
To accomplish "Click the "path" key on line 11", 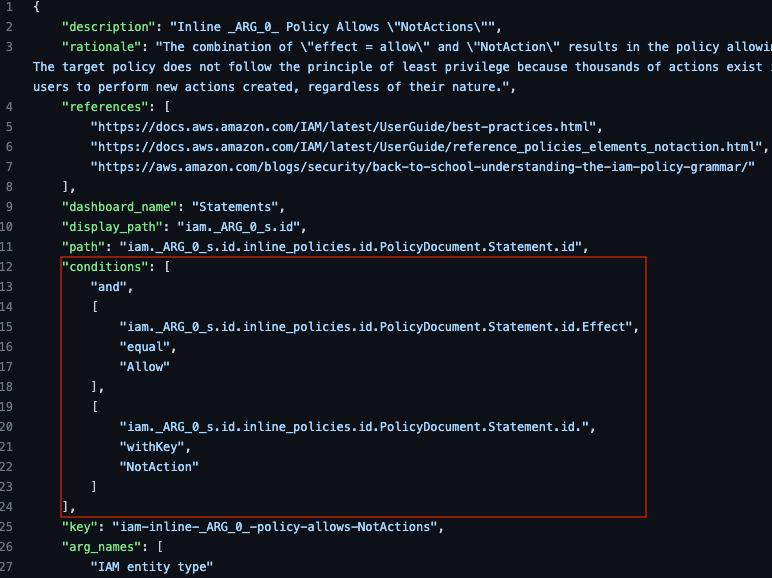I will (x=83, y=247).
